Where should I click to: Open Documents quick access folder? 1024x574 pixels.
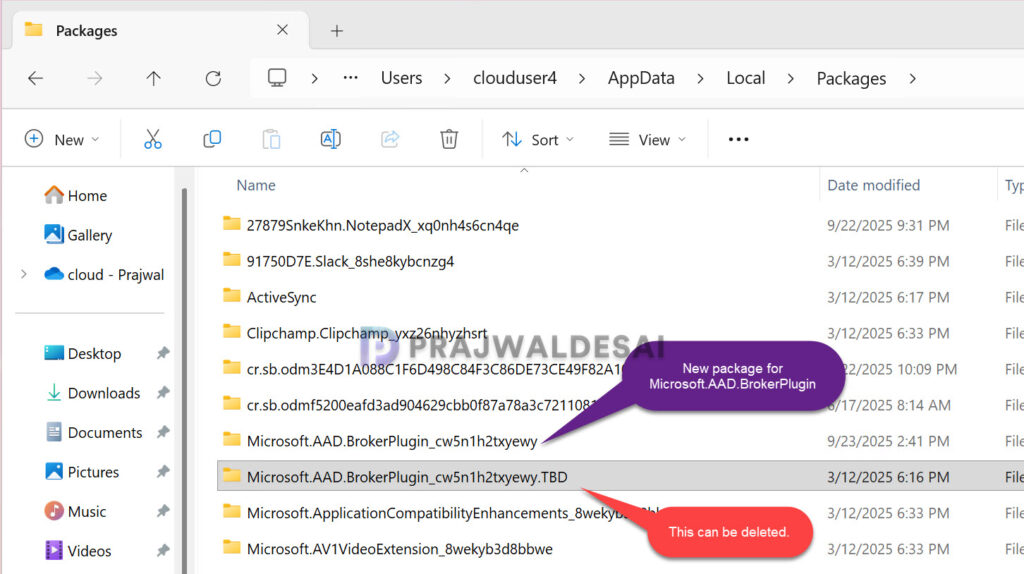[93, 432]
